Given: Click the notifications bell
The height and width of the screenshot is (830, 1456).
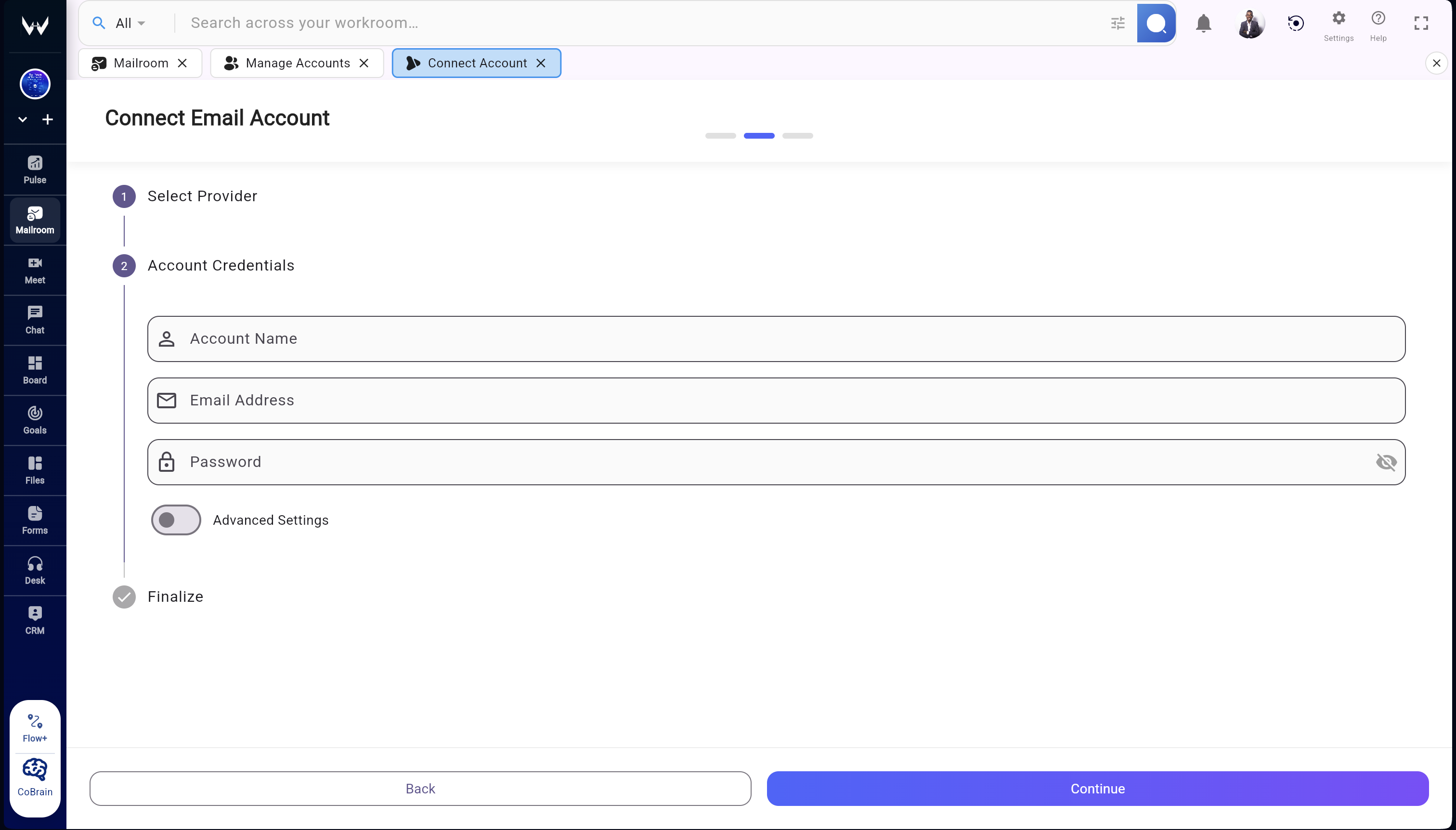Looking at the screenshot, I should click(1203, 23).
